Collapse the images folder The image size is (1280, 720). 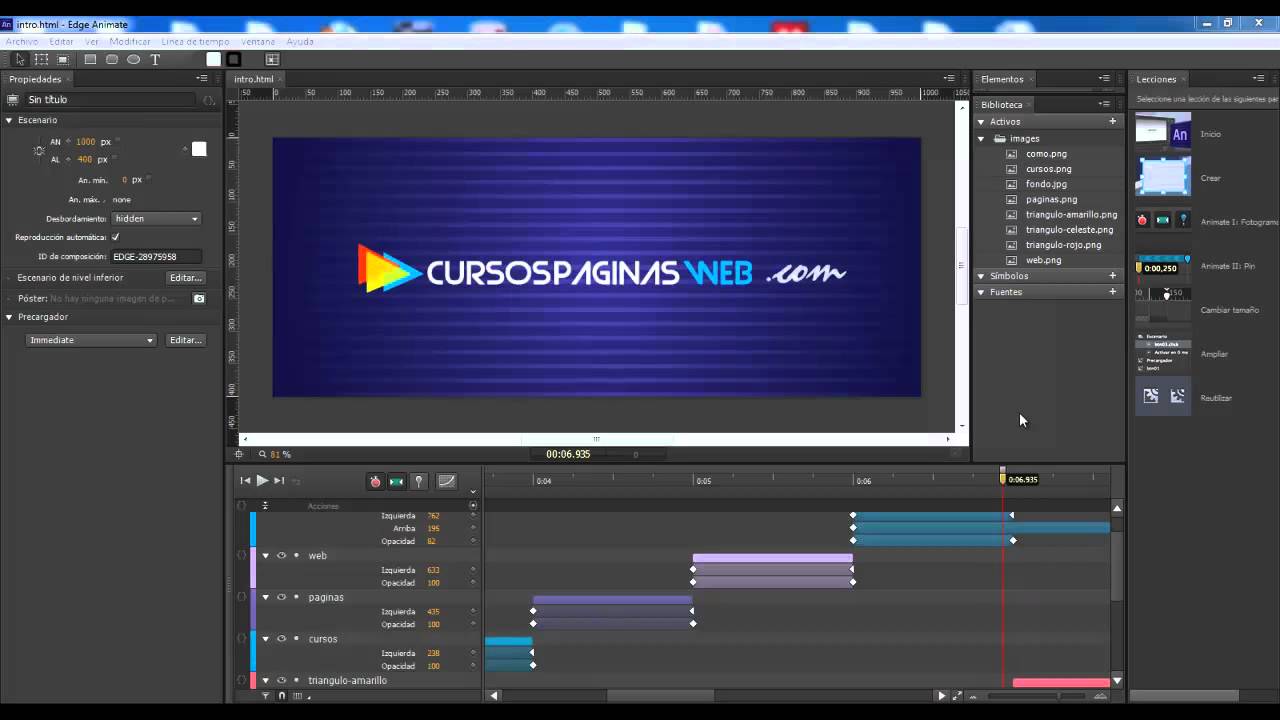tap(981, 139)
